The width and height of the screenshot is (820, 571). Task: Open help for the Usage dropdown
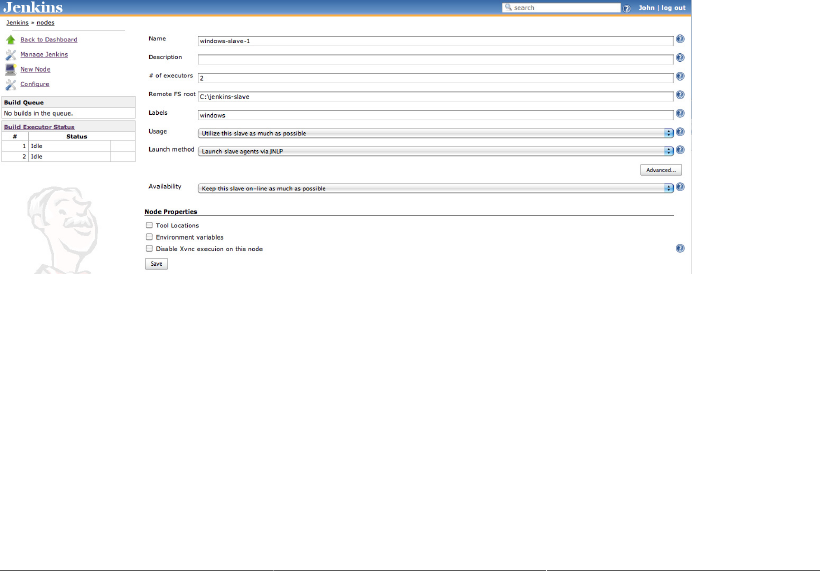pyautogui.click(x=680, y=132)
